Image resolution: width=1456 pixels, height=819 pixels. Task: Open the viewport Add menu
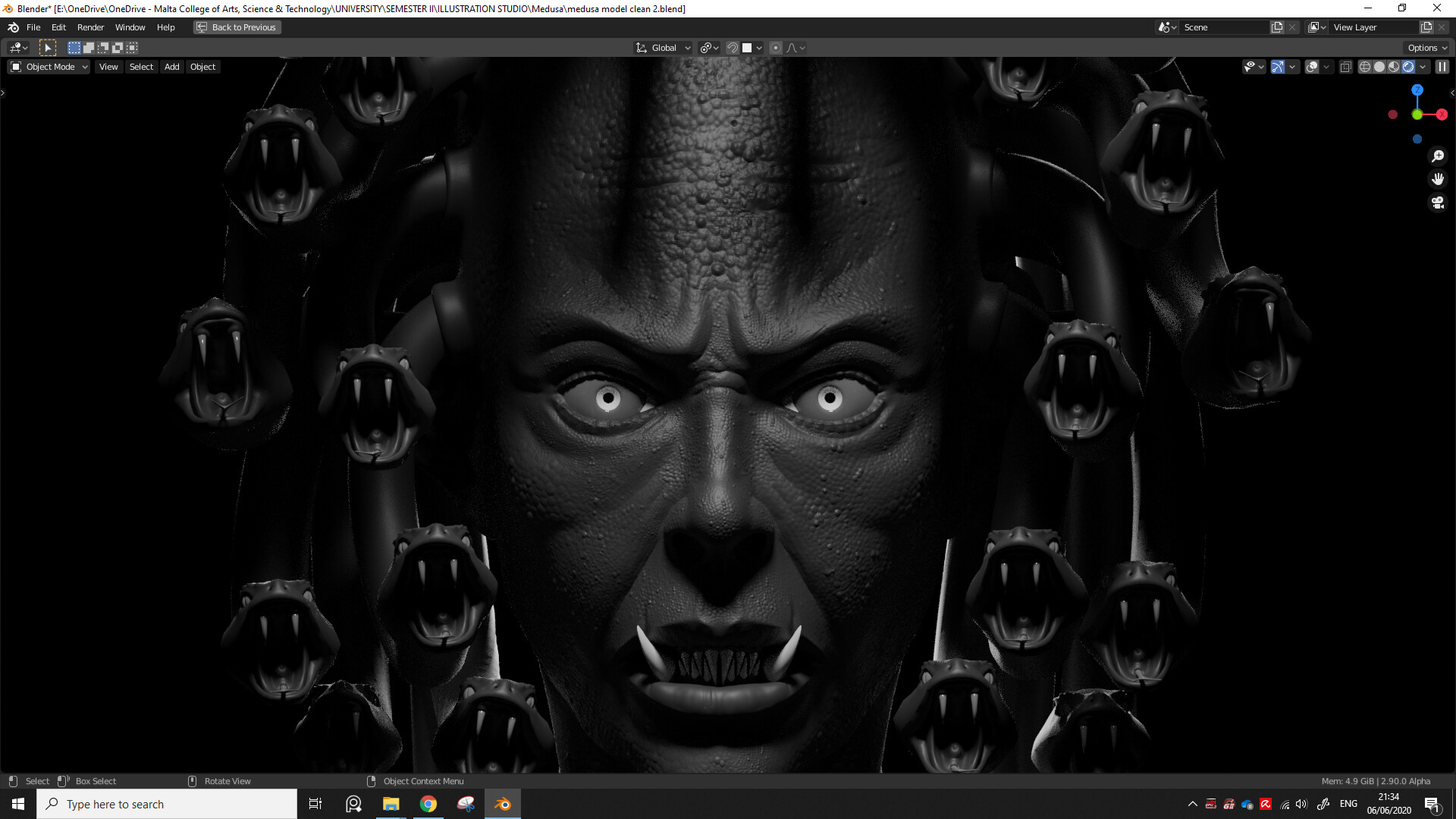pyautogui.click(x=172, y=67)
